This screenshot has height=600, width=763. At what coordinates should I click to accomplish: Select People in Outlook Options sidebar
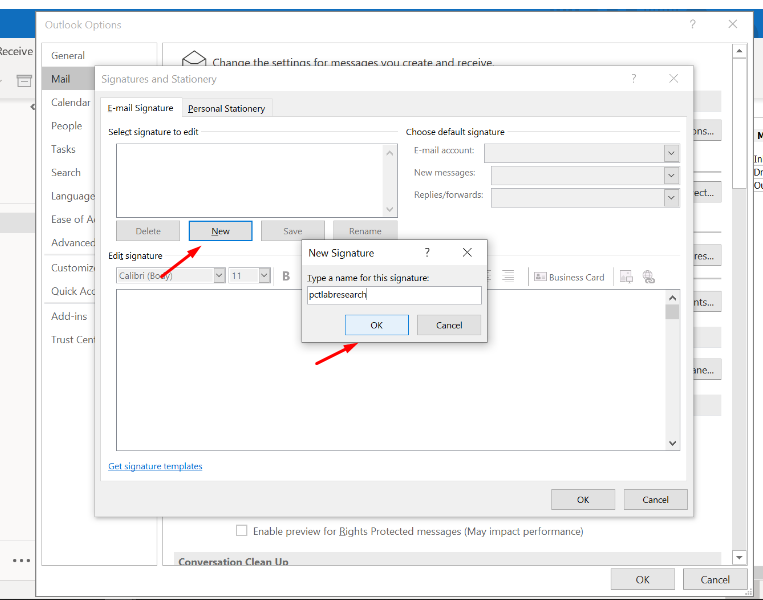pos(67,126)
